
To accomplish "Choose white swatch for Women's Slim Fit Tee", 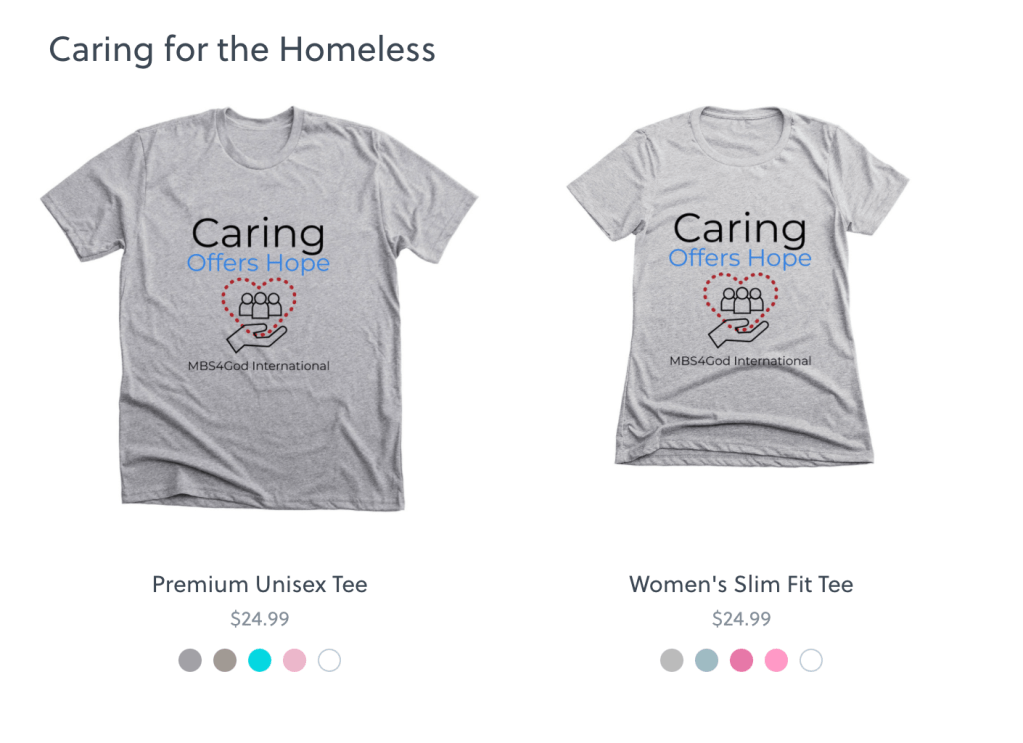I will click(x=811, y=660).
